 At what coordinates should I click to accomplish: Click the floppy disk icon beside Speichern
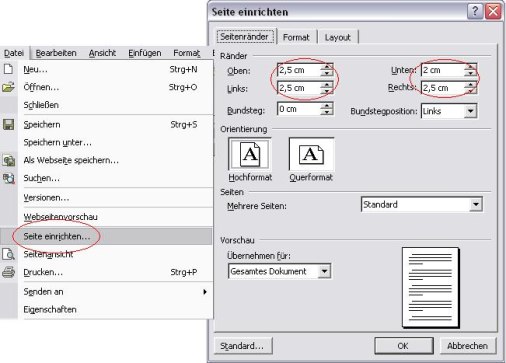point(8,124)
